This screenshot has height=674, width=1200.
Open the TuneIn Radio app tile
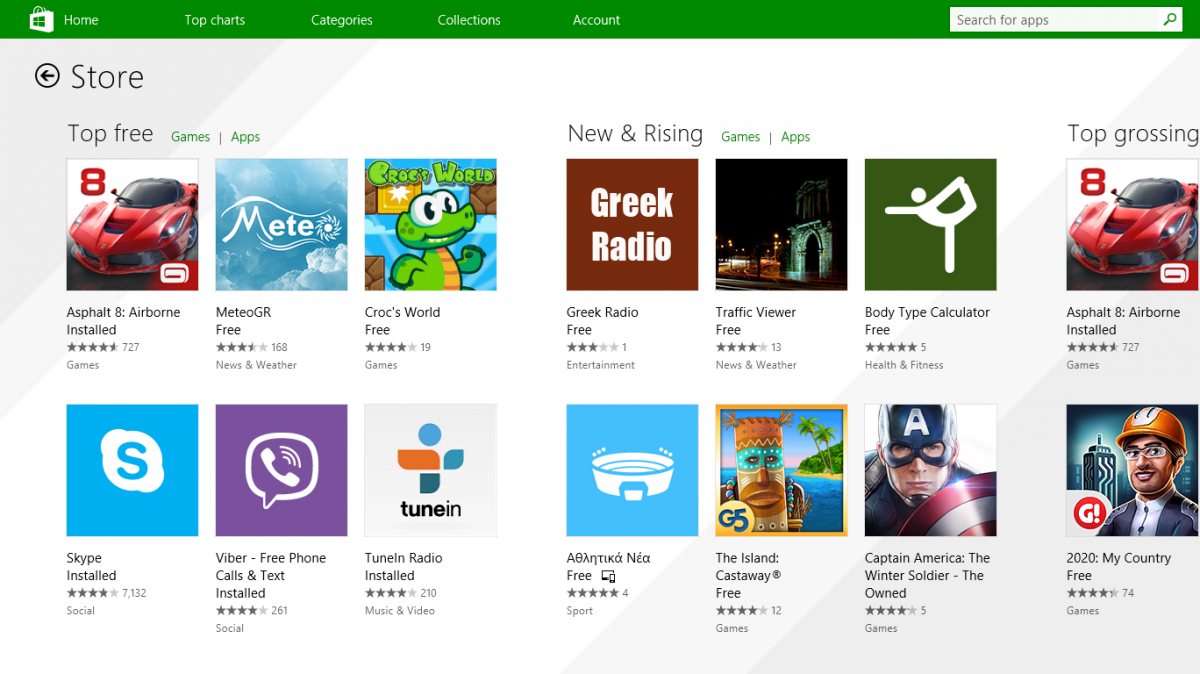(431, 470)
